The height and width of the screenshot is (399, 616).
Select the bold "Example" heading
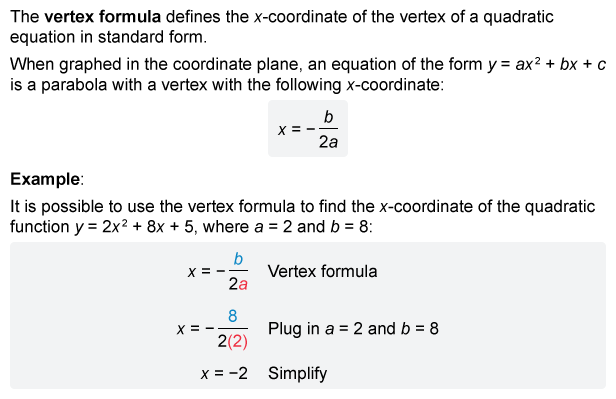coord(45,179)
